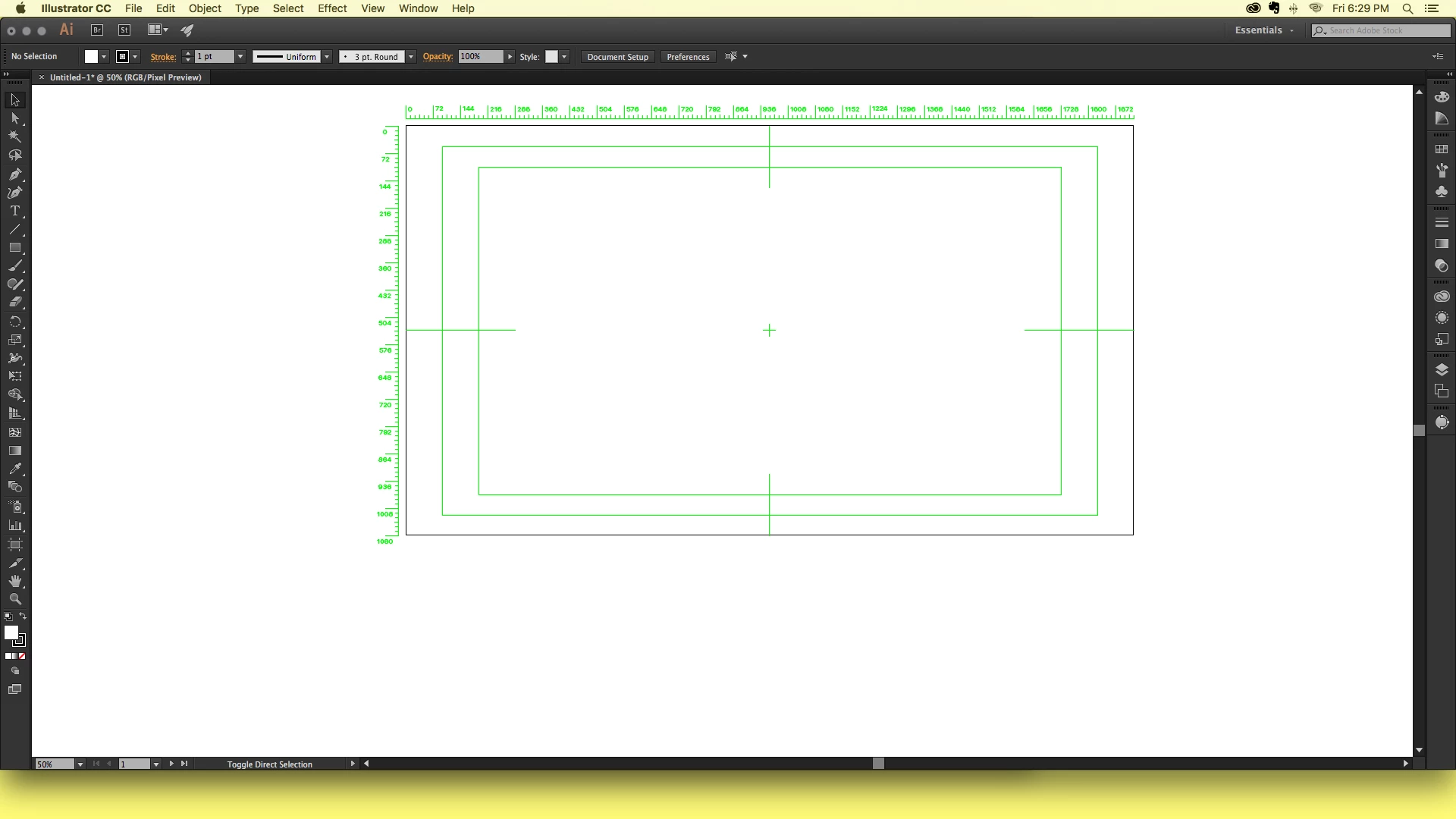Select the Pen tool
The image size is (1456, 819).
pyautogui.click(x=14, y=174)
